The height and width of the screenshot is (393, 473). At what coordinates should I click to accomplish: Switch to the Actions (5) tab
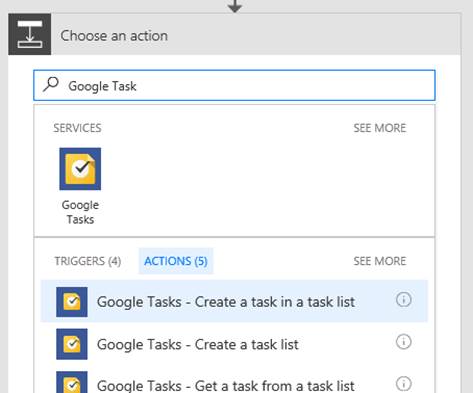coord(176,261)
